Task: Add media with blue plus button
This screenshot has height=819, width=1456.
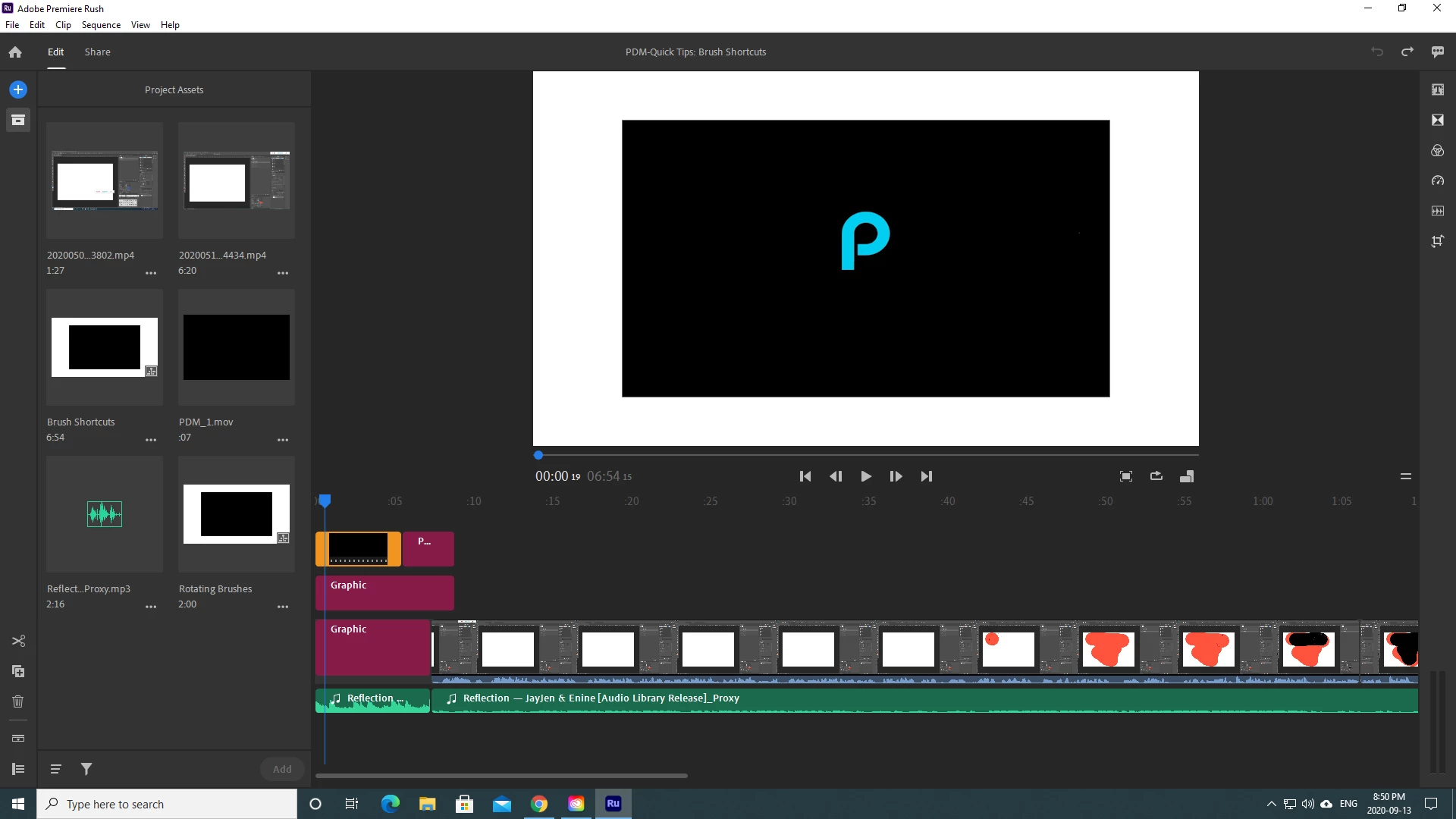Action: pos(18,89)
